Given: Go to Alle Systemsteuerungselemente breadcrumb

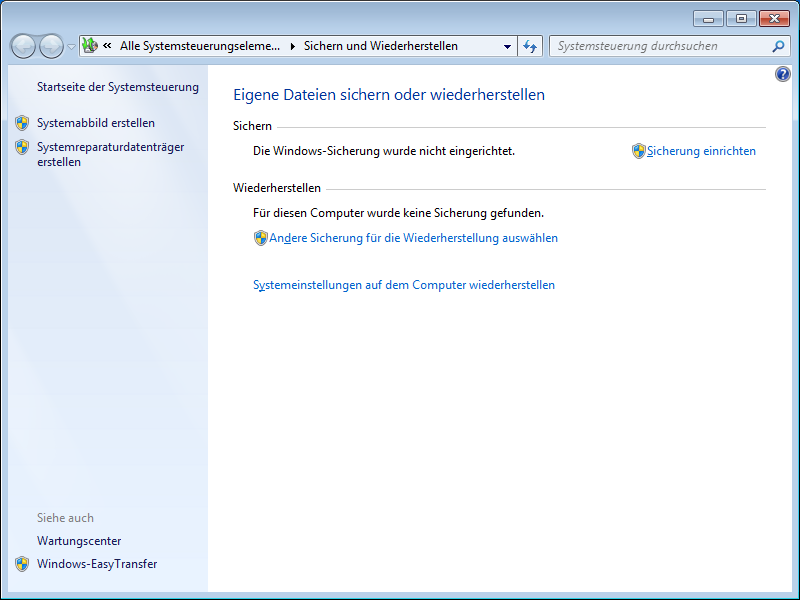Looking at the screenshot, I should click(200, 46).
